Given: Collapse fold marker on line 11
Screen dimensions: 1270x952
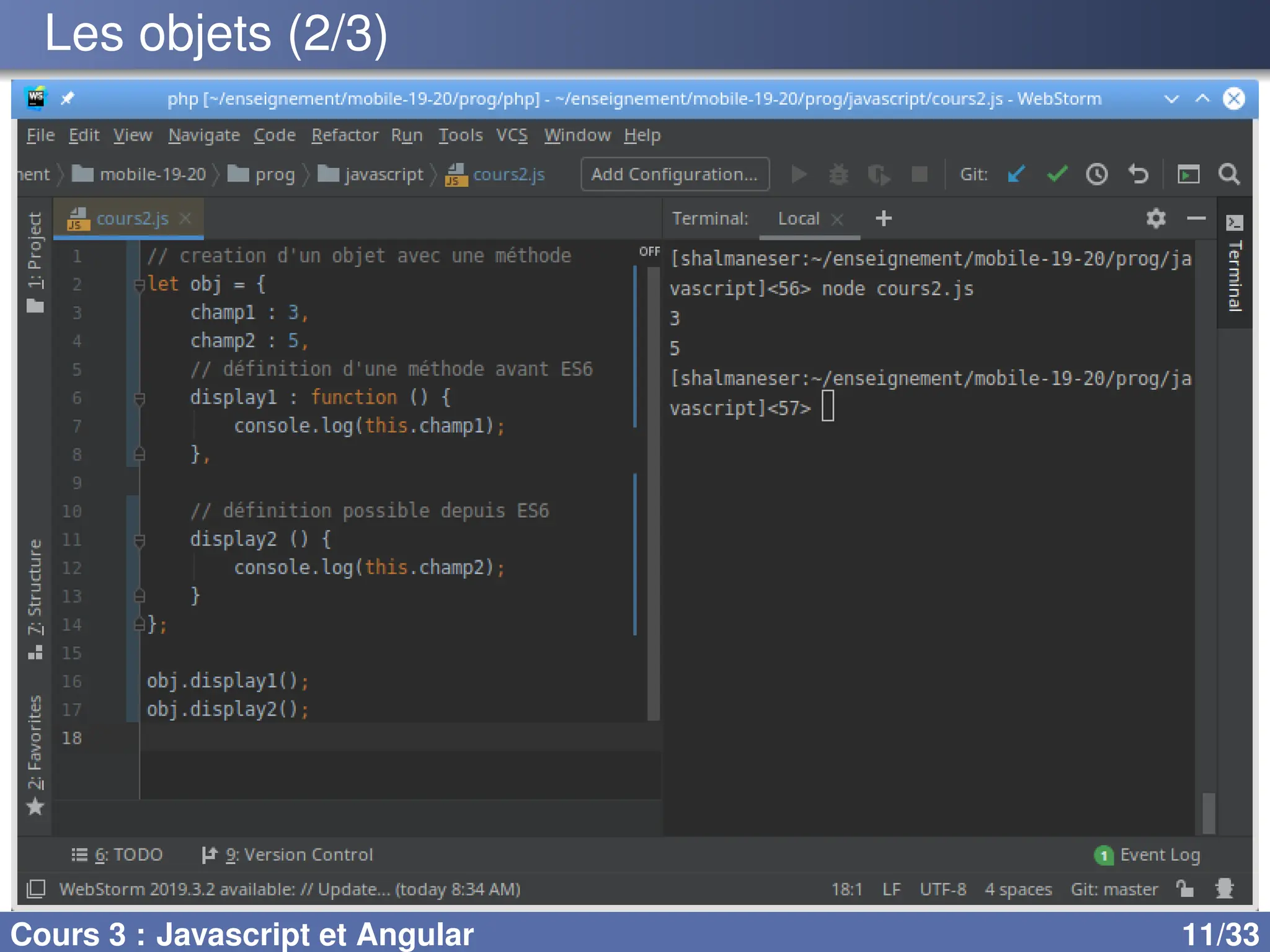Looking at the screenshot, I should point(140,540).
